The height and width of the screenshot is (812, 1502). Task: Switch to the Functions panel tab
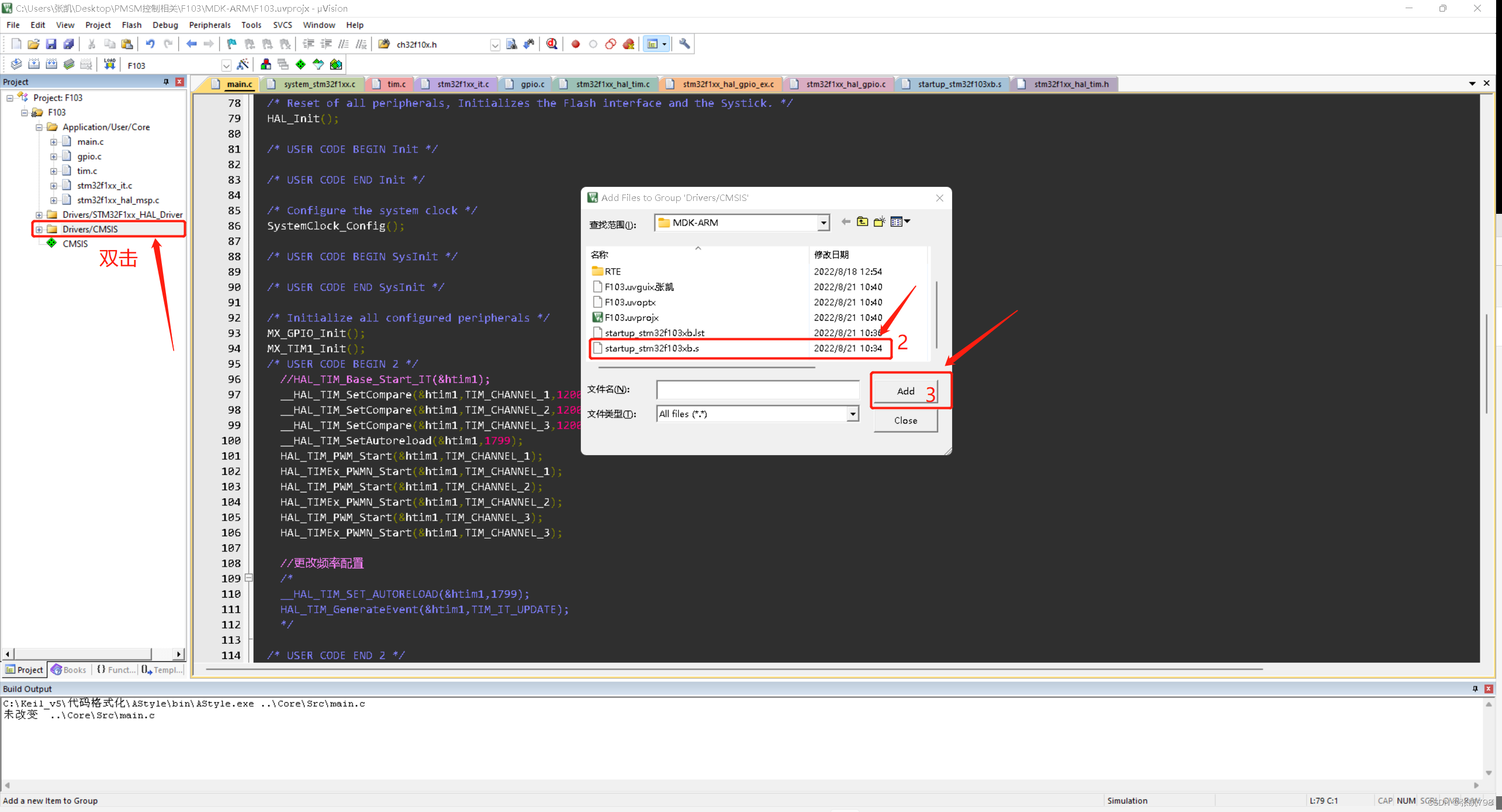pyautogui.click(x=116, y=669)
